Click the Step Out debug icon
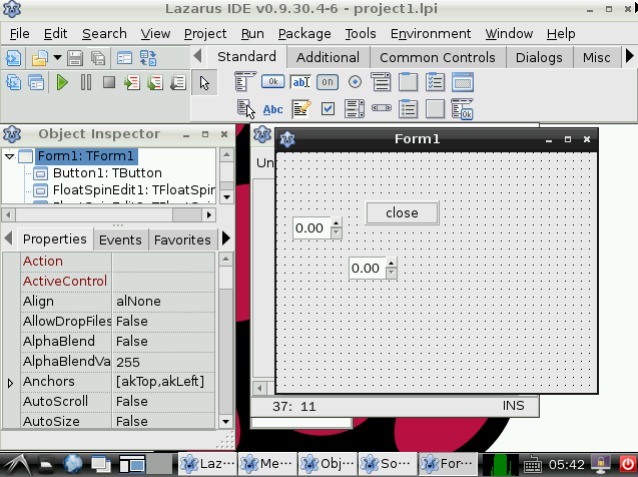 tap(178, 83)
